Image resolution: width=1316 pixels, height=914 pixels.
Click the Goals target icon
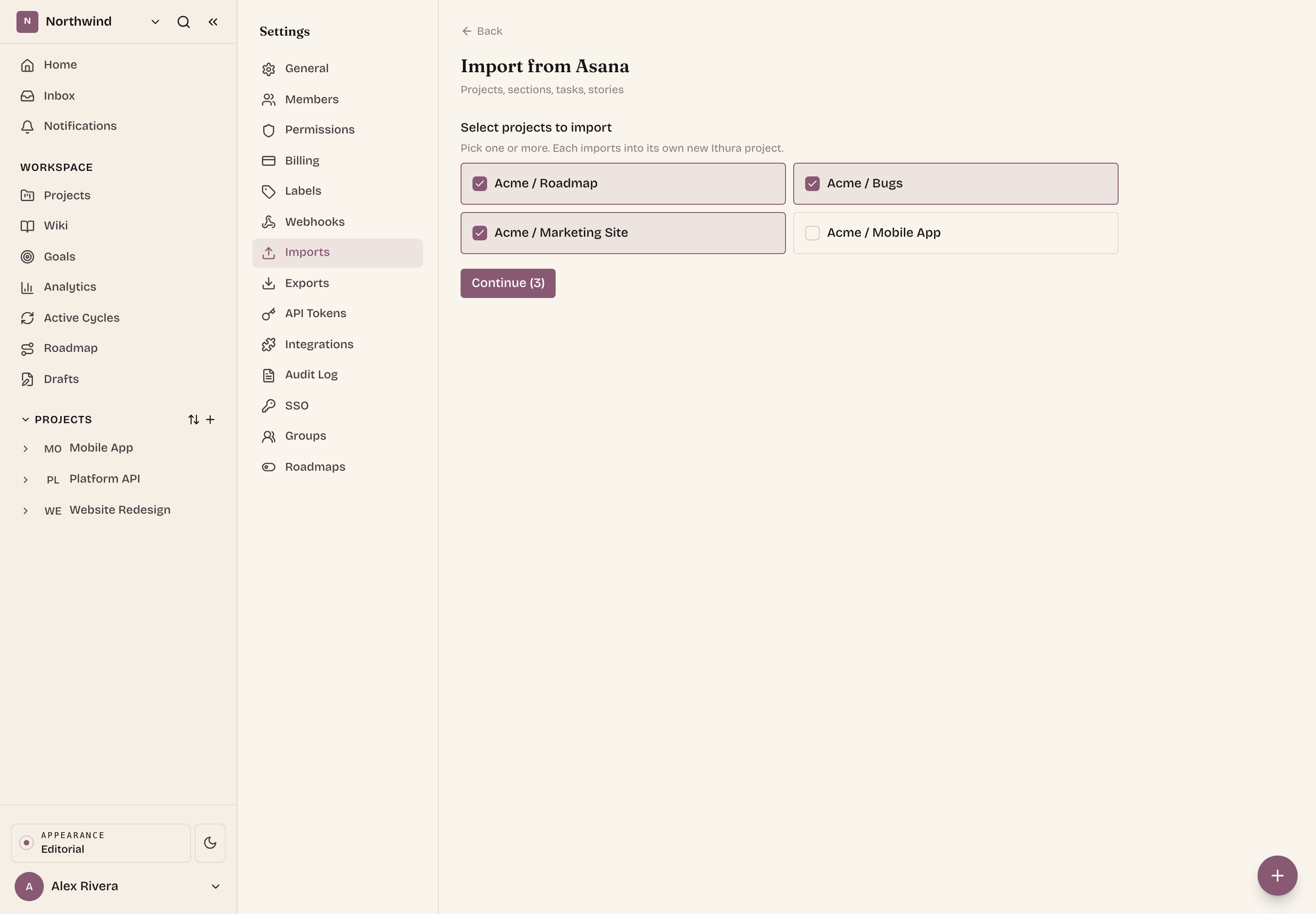pos(27,256)
